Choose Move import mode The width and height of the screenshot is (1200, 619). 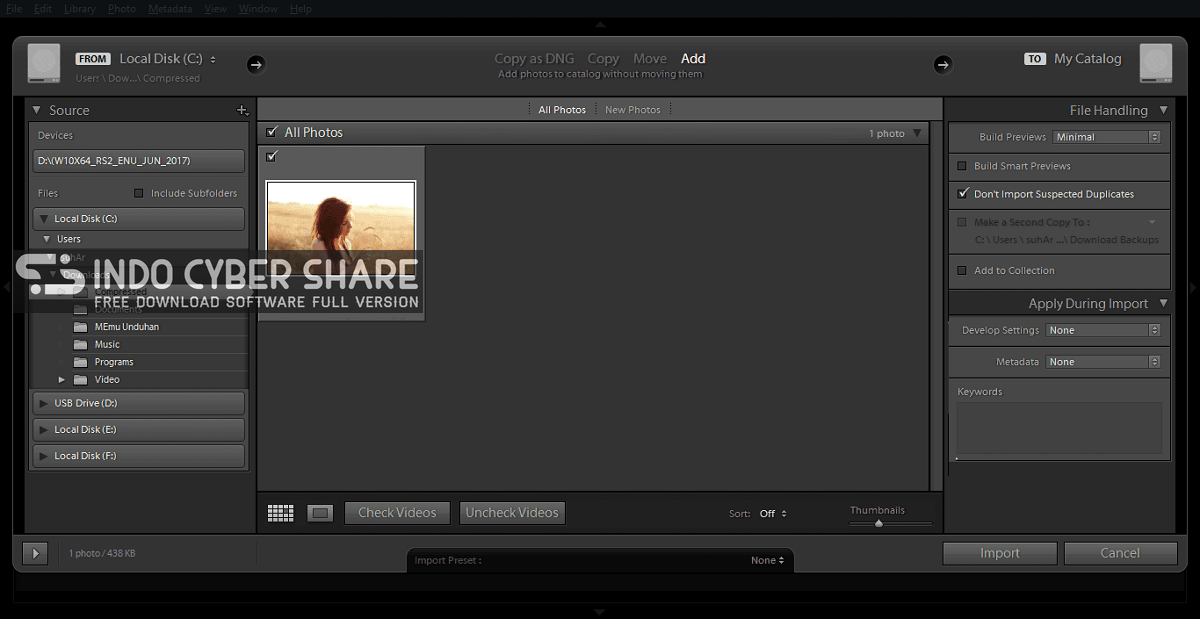tap(650, 59)
